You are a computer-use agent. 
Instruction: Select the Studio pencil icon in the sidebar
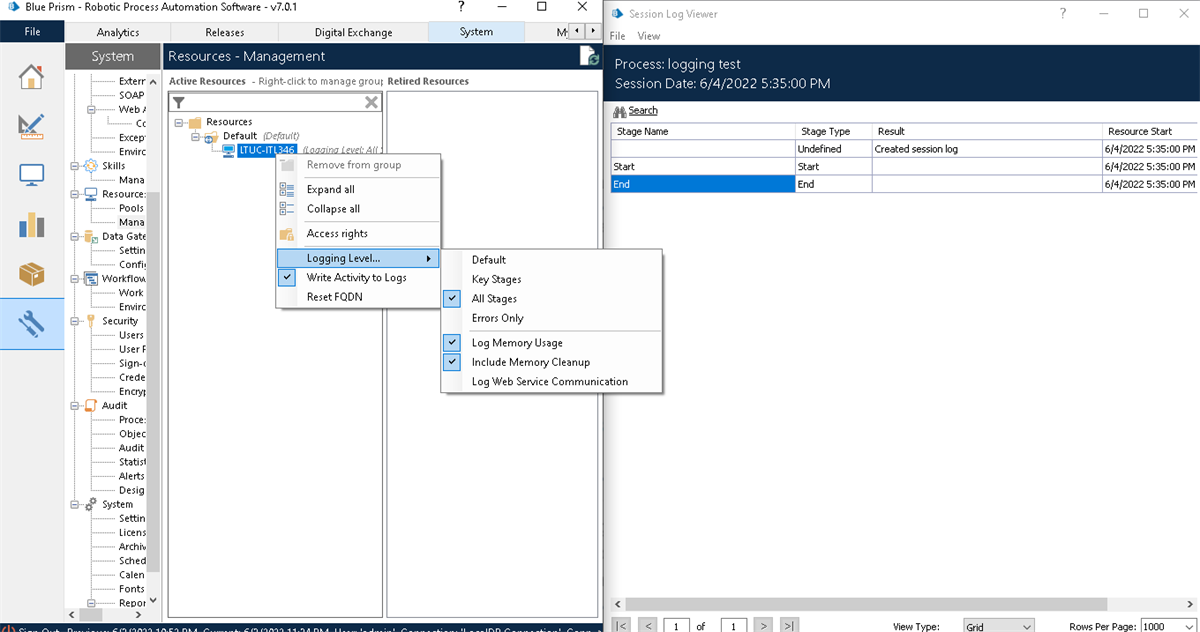coord(33,127)
